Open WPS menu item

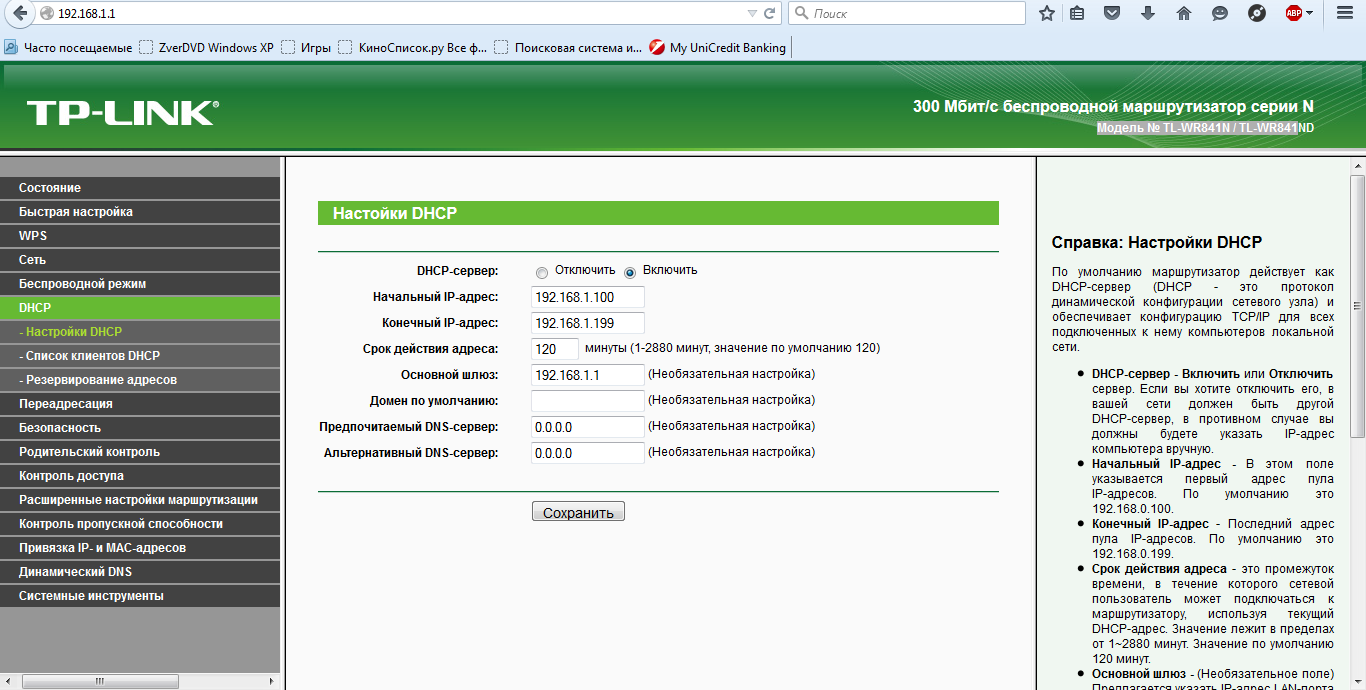[140, 236]
